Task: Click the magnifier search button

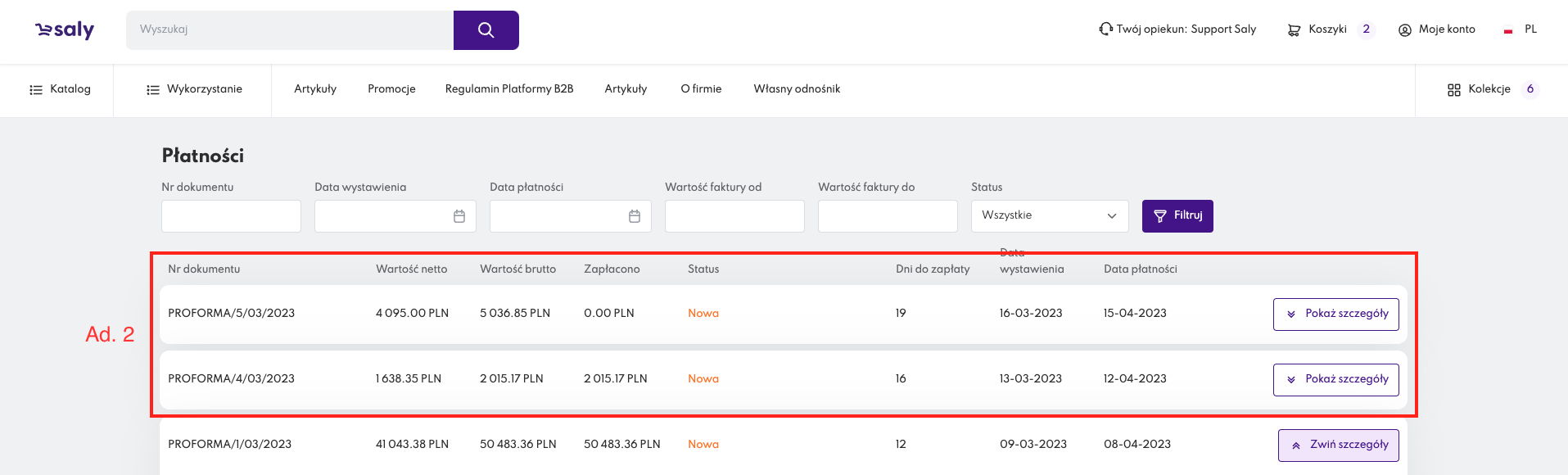Action: (486, 30)
